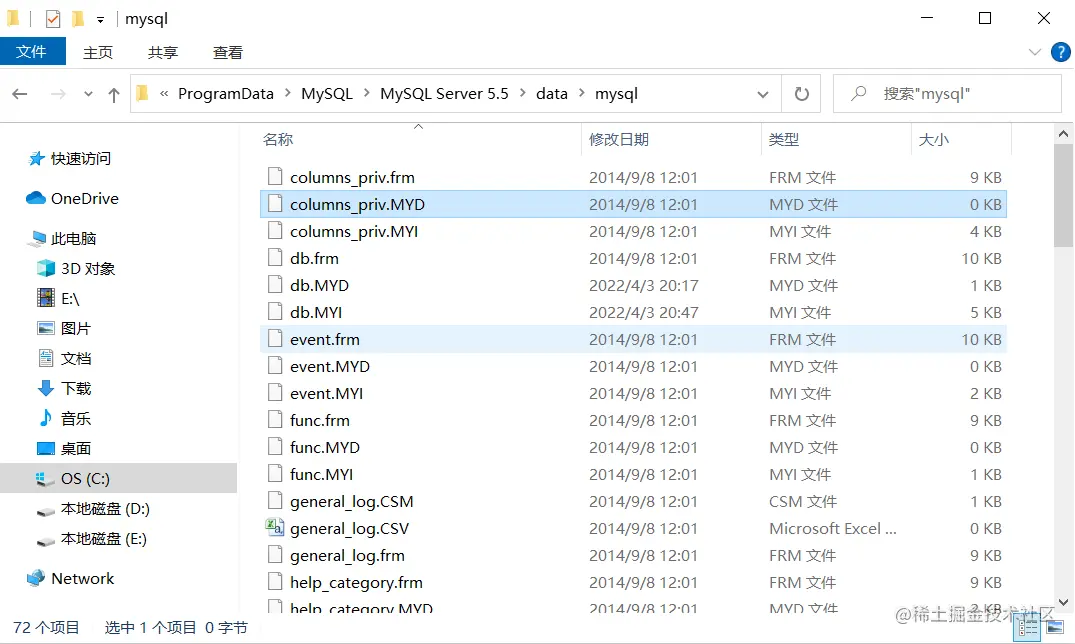Open the Help question mark icon
1075x644 pixels.
pyautogui.click(x=1061, y=52)
